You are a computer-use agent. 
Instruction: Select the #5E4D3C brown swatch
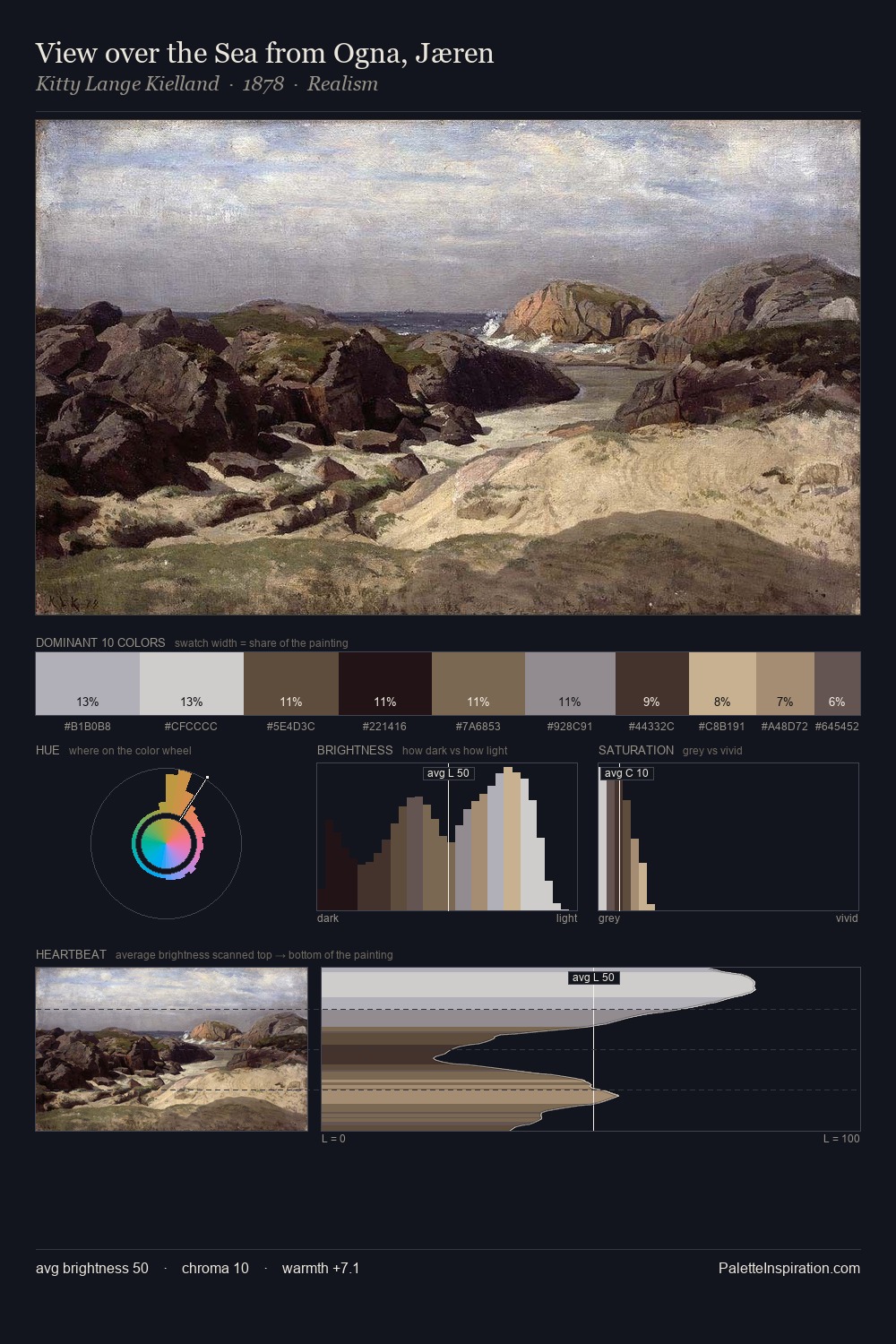click(291, 683)
